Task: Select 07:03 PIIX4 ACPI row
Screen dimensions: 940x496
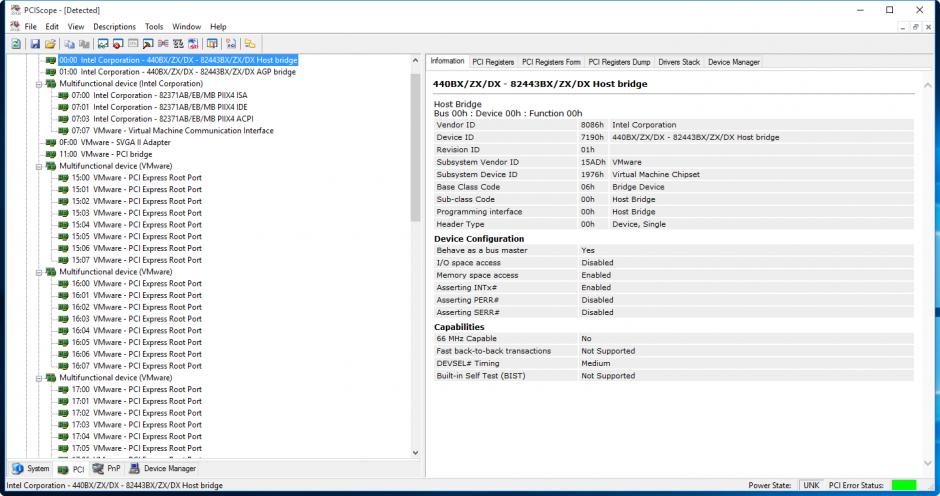Action: (x=162, y=119)
